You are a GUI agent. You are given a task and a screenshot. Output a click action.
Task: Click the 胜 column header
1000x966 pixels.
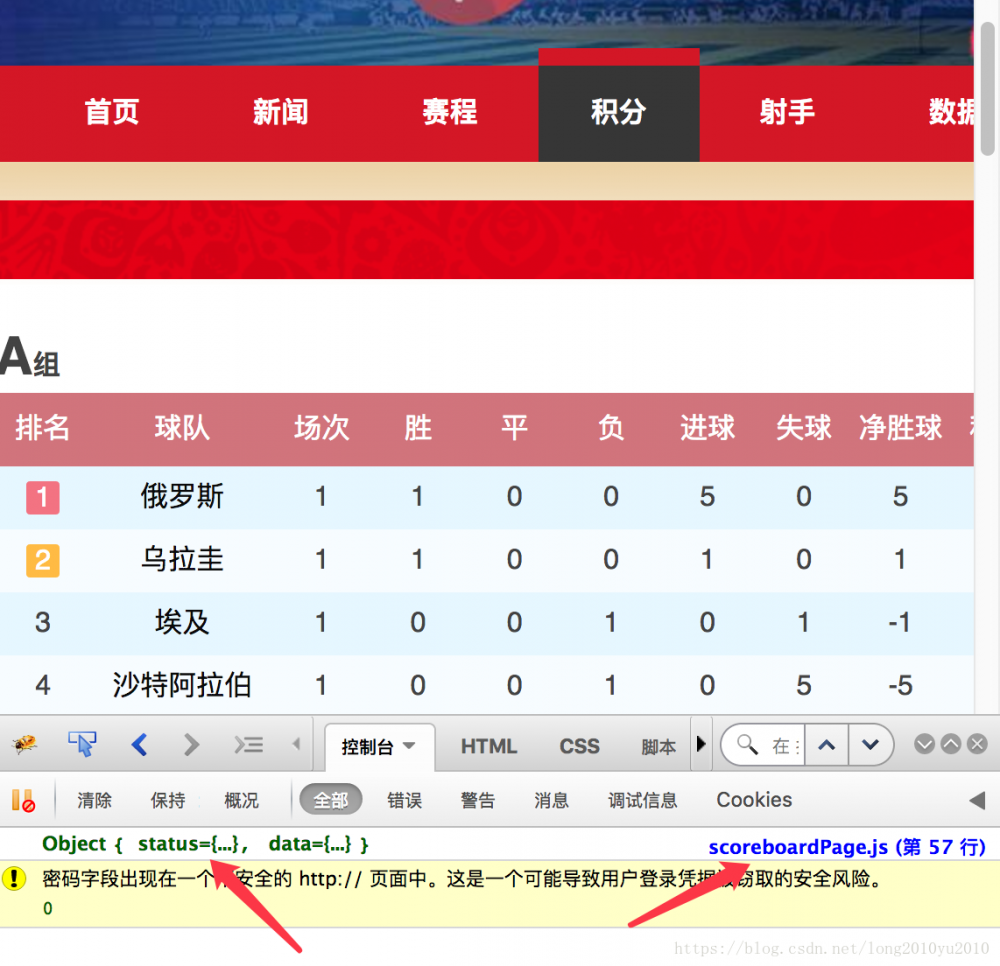point(418,428)
